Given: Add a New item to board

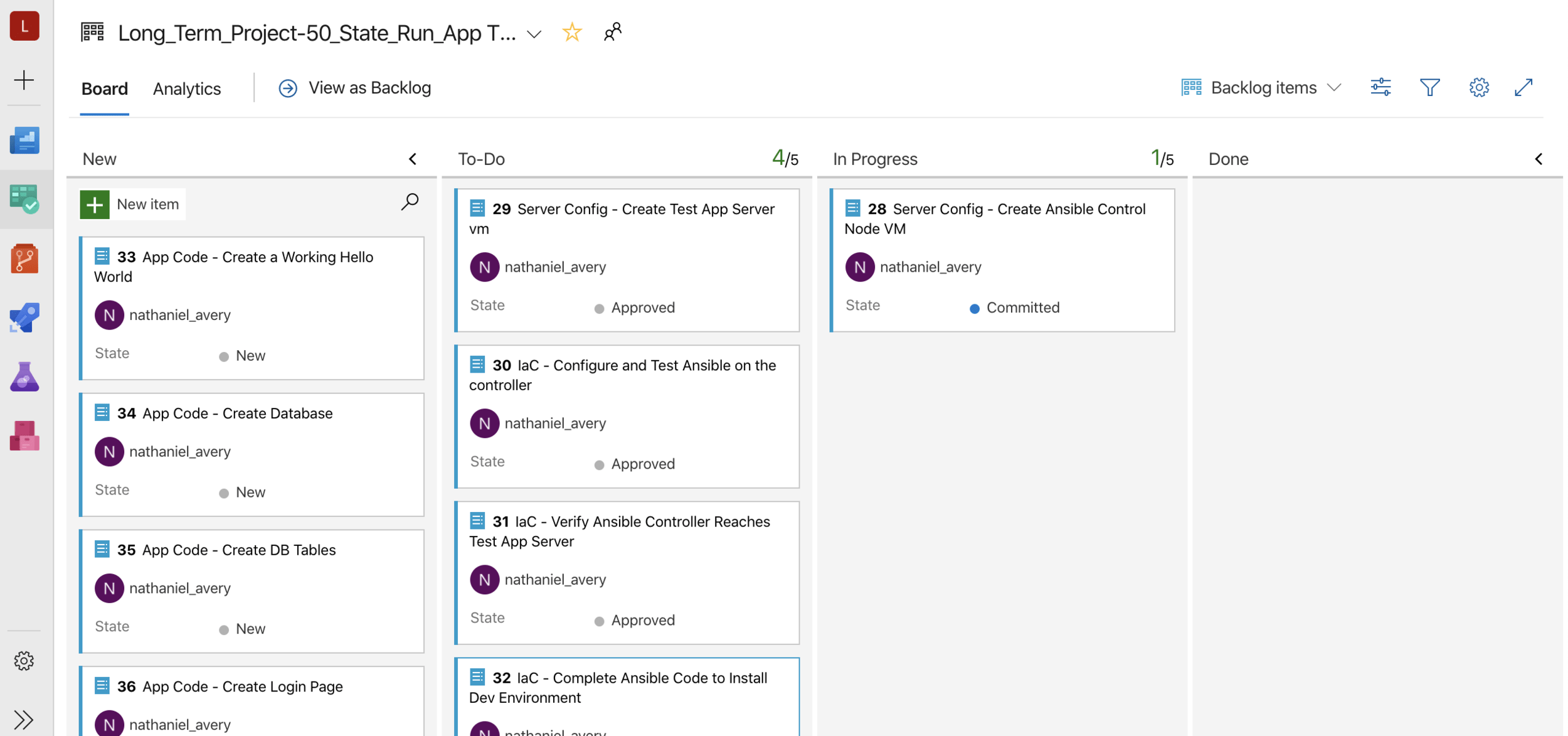Looking at the screenshot, I should 132,204.
